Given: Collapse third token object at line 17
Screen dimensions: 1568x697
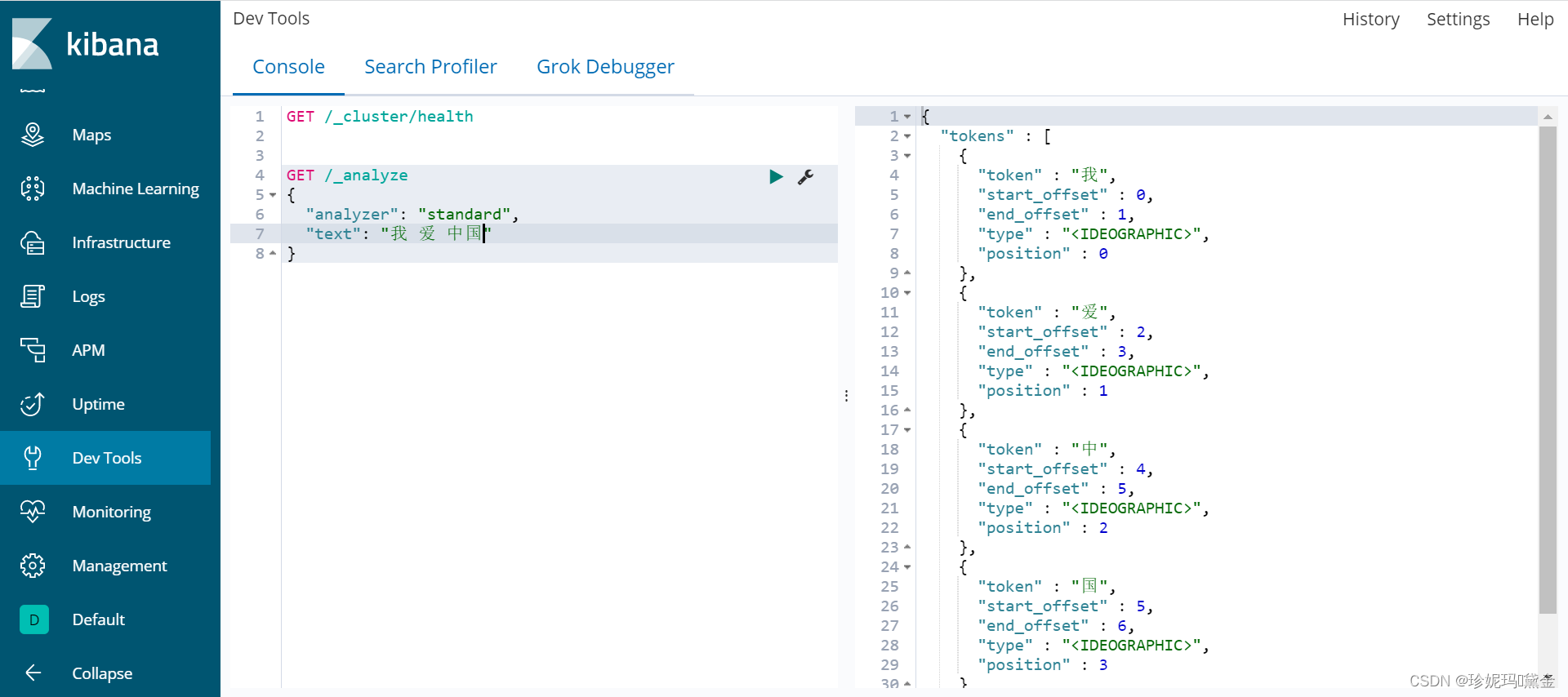Looking at the screenshot, I should [x=907, y=430].
